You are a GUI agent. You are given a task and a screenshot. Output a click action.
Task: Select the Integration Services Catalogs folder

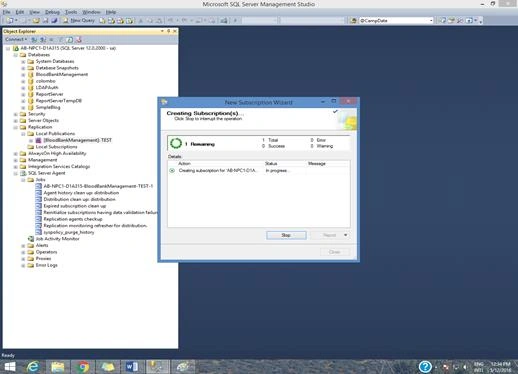59,167
